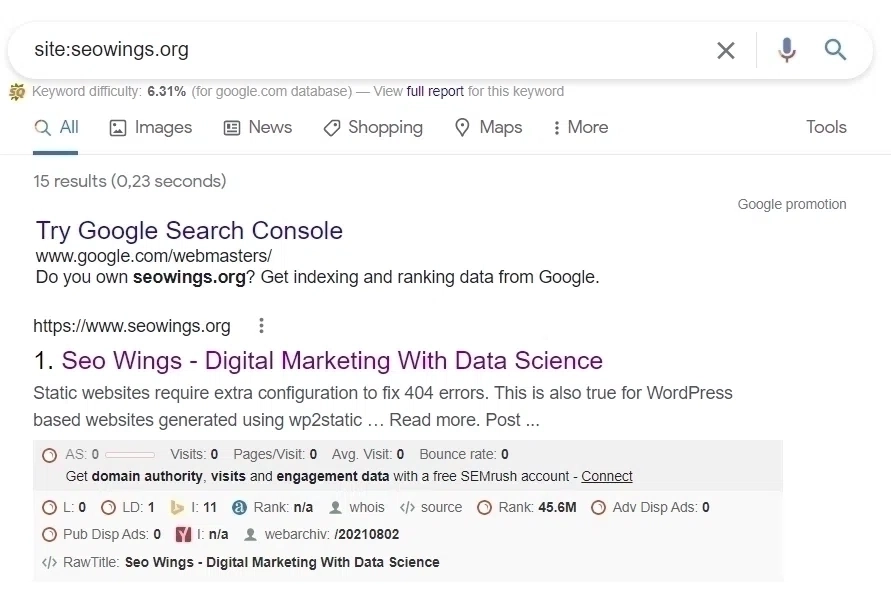Open the webarchiv snapshot /20210802
Screen dimensions: 891x599
coord(366,534)
